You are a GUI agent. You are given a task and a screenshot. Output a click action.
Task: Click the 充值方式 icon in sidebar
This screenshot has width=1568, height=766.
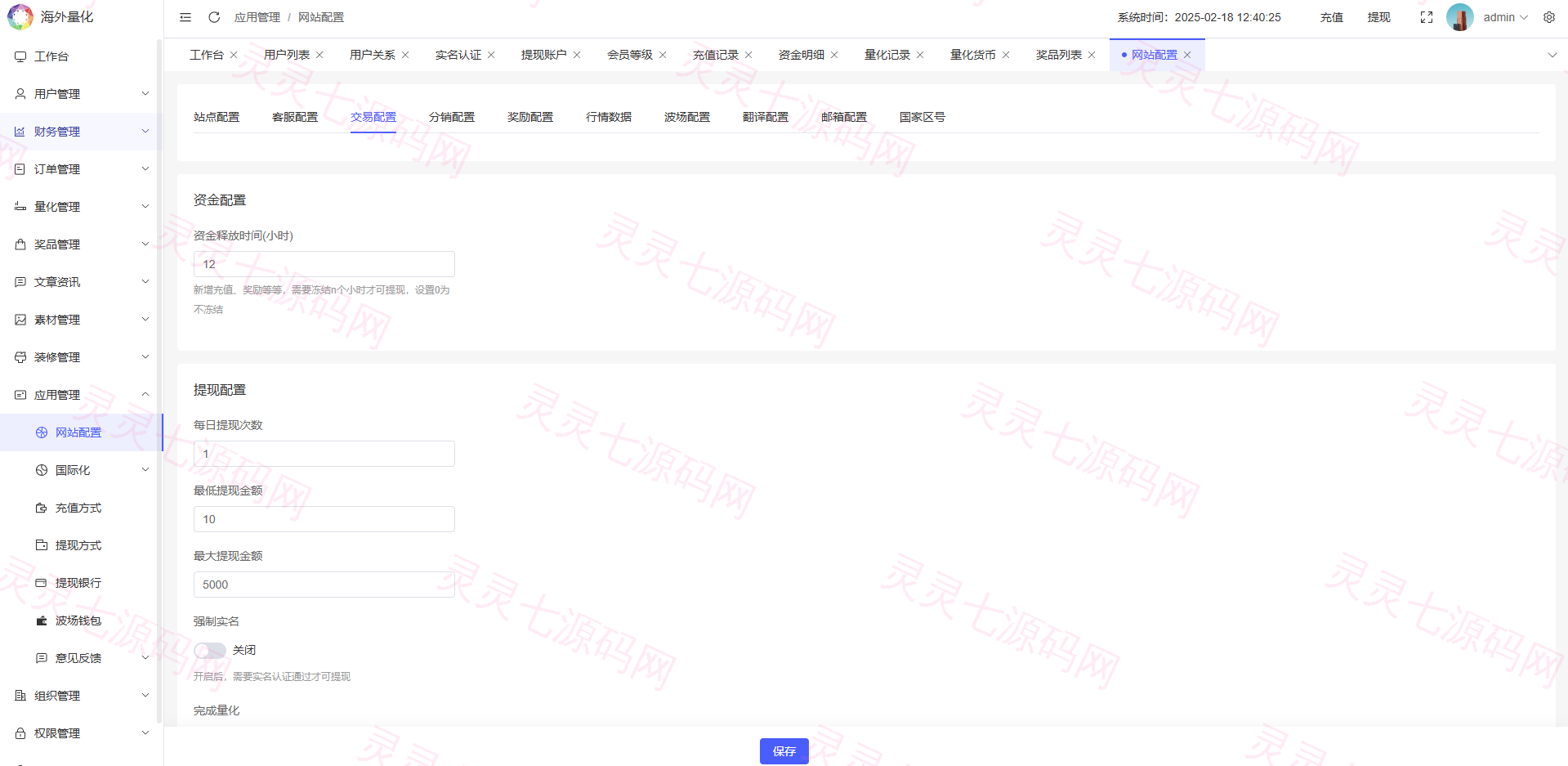pos(42,508)
